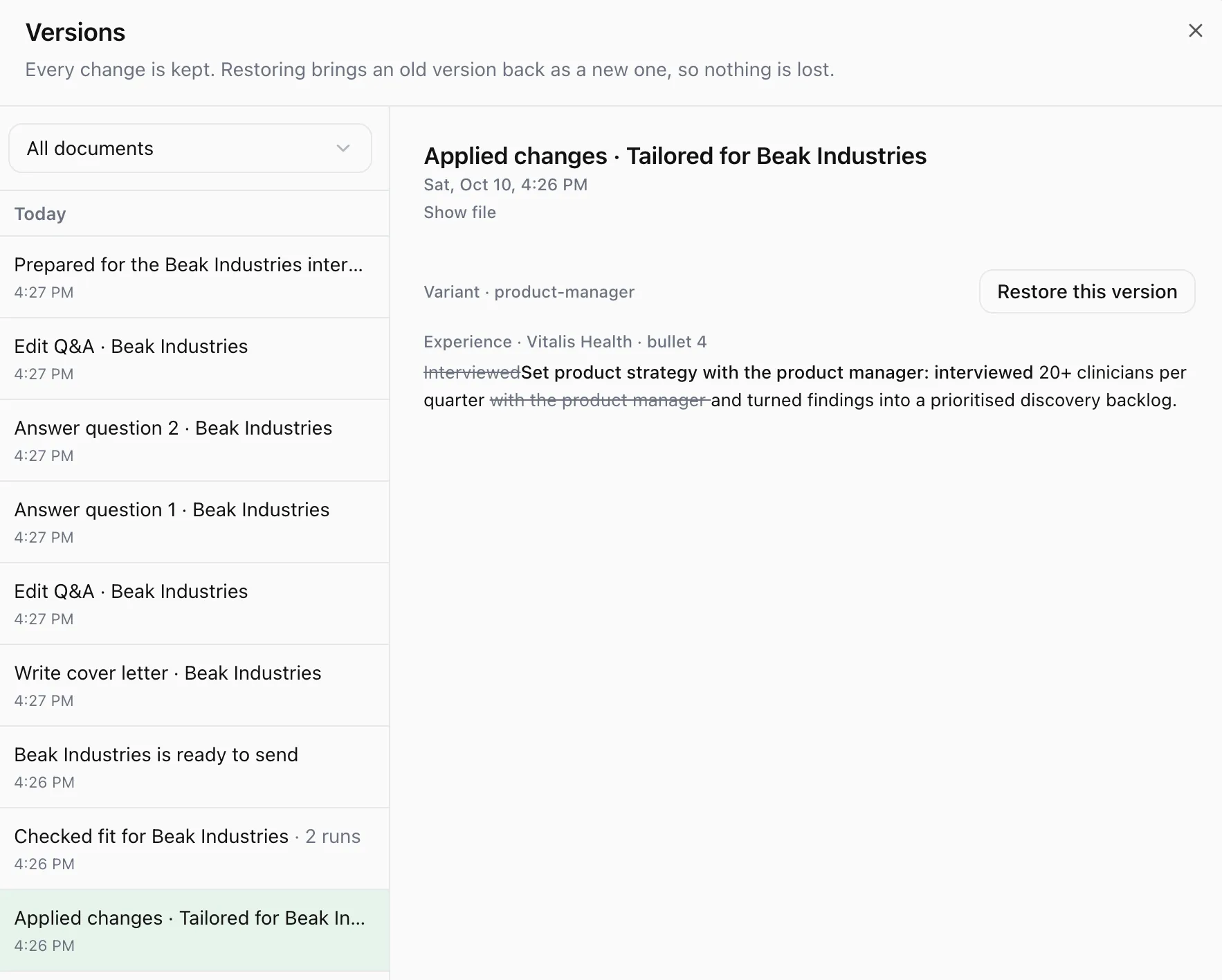The image size is (1222, 980).
Task: Click the Versions dialog title
Action: point(75,33)
